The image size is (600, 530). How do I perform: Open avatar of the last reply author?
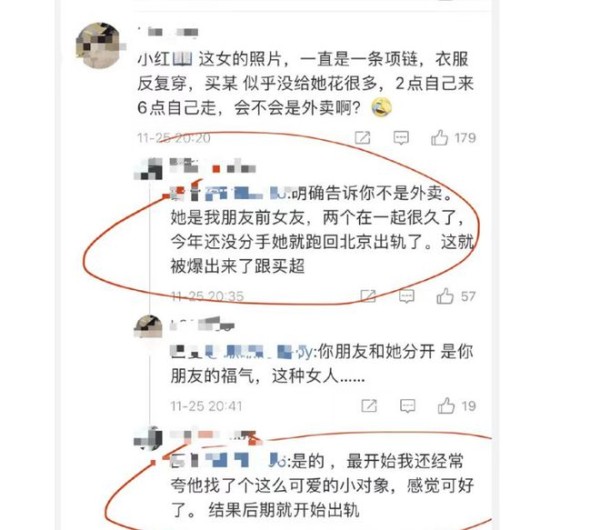click(148, 438)
